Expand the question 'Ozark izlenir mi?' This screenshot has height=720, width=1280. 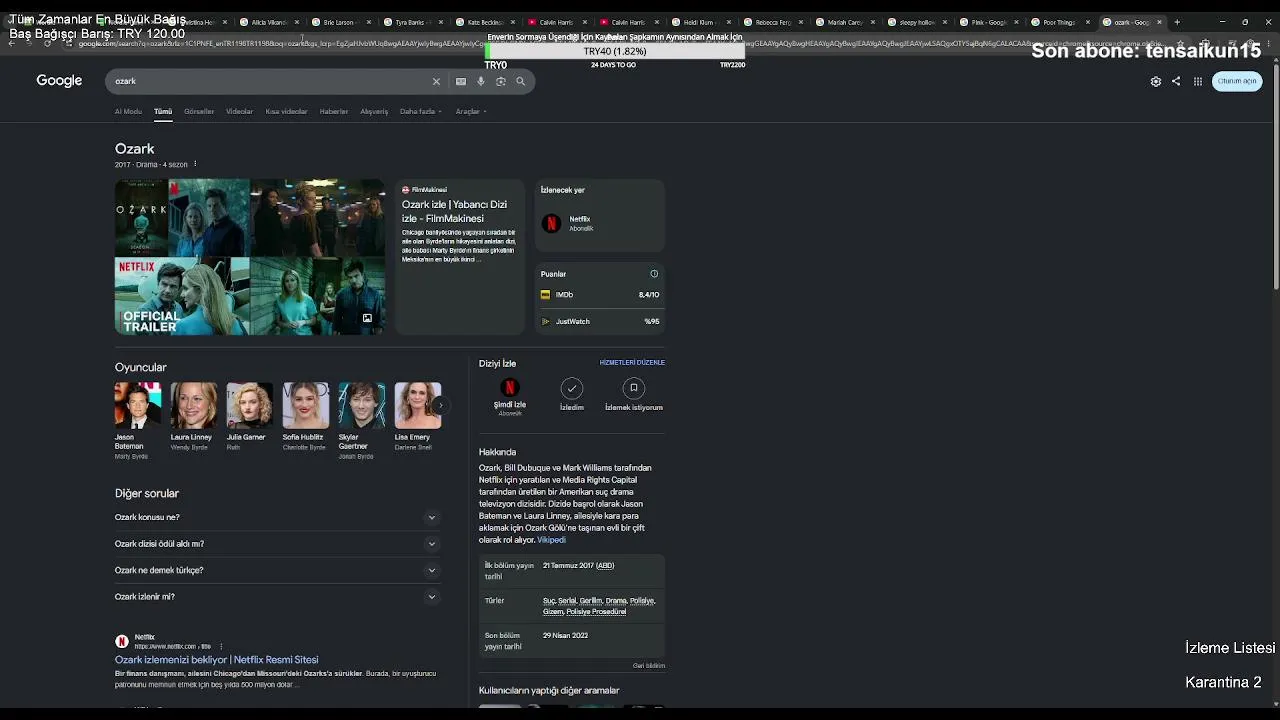[277, 597]
